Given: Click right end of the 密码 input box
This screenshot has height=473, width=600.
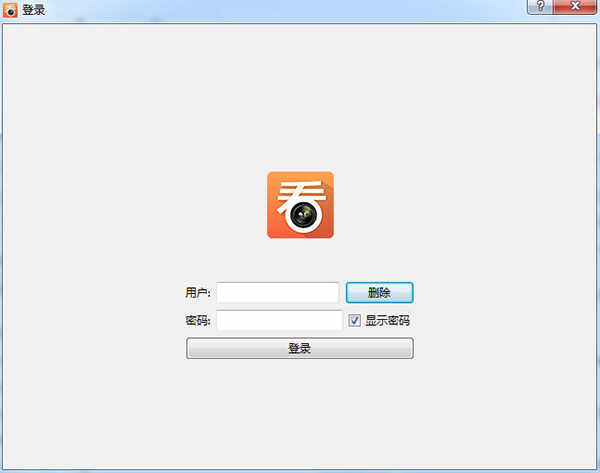Looking at the screenshot, I should click(x=336, y=321).
